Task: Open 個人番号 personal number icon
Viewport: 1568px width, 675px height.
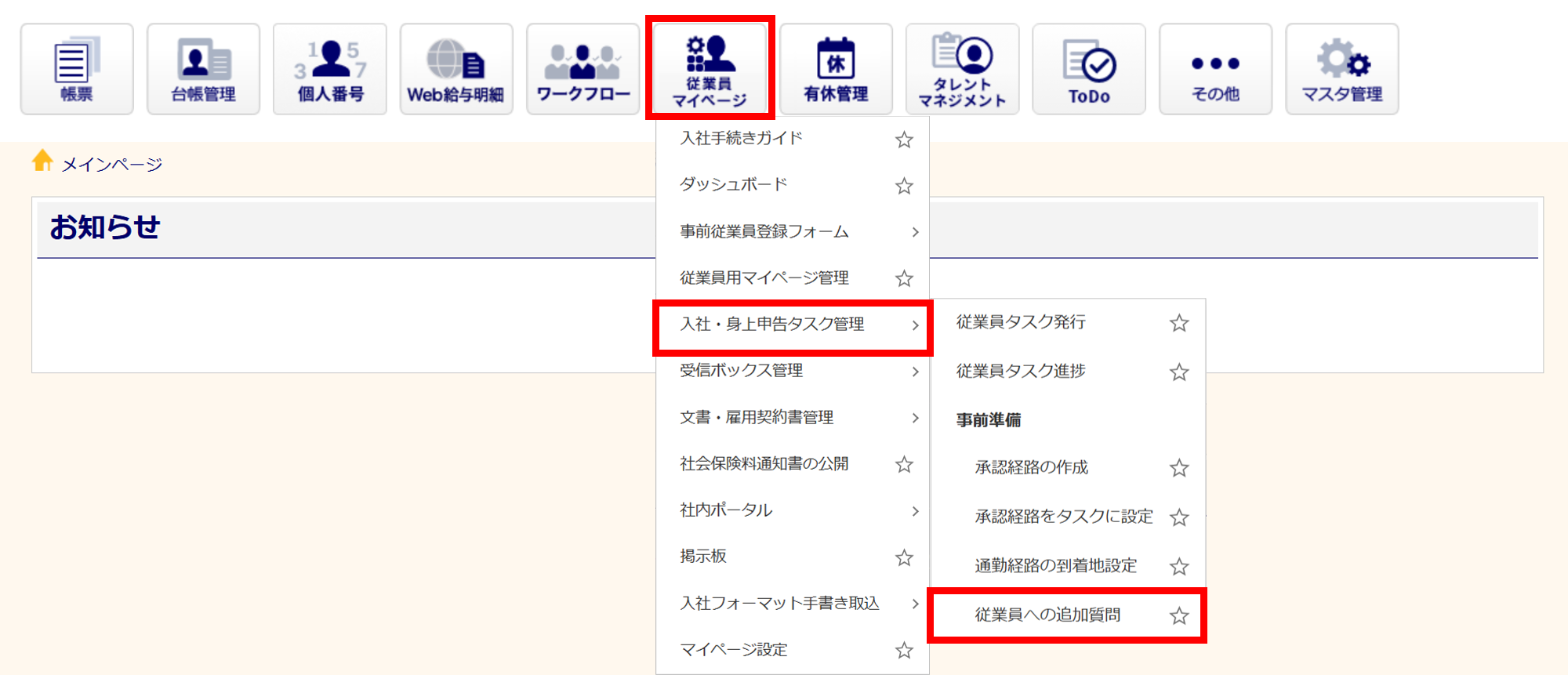Action: pyautogui.click(x=330, y=69)
